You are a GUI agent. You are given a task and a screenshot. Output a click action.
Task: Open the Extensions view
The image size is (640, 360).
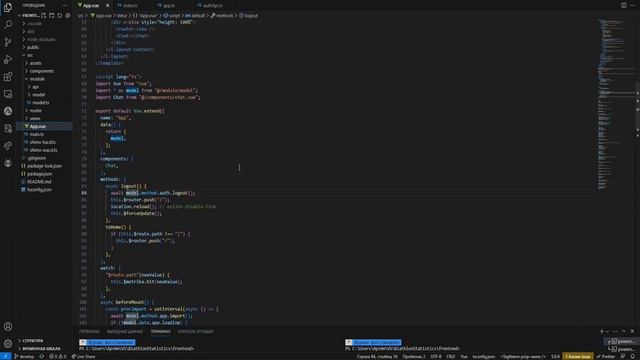click(8, 76)
